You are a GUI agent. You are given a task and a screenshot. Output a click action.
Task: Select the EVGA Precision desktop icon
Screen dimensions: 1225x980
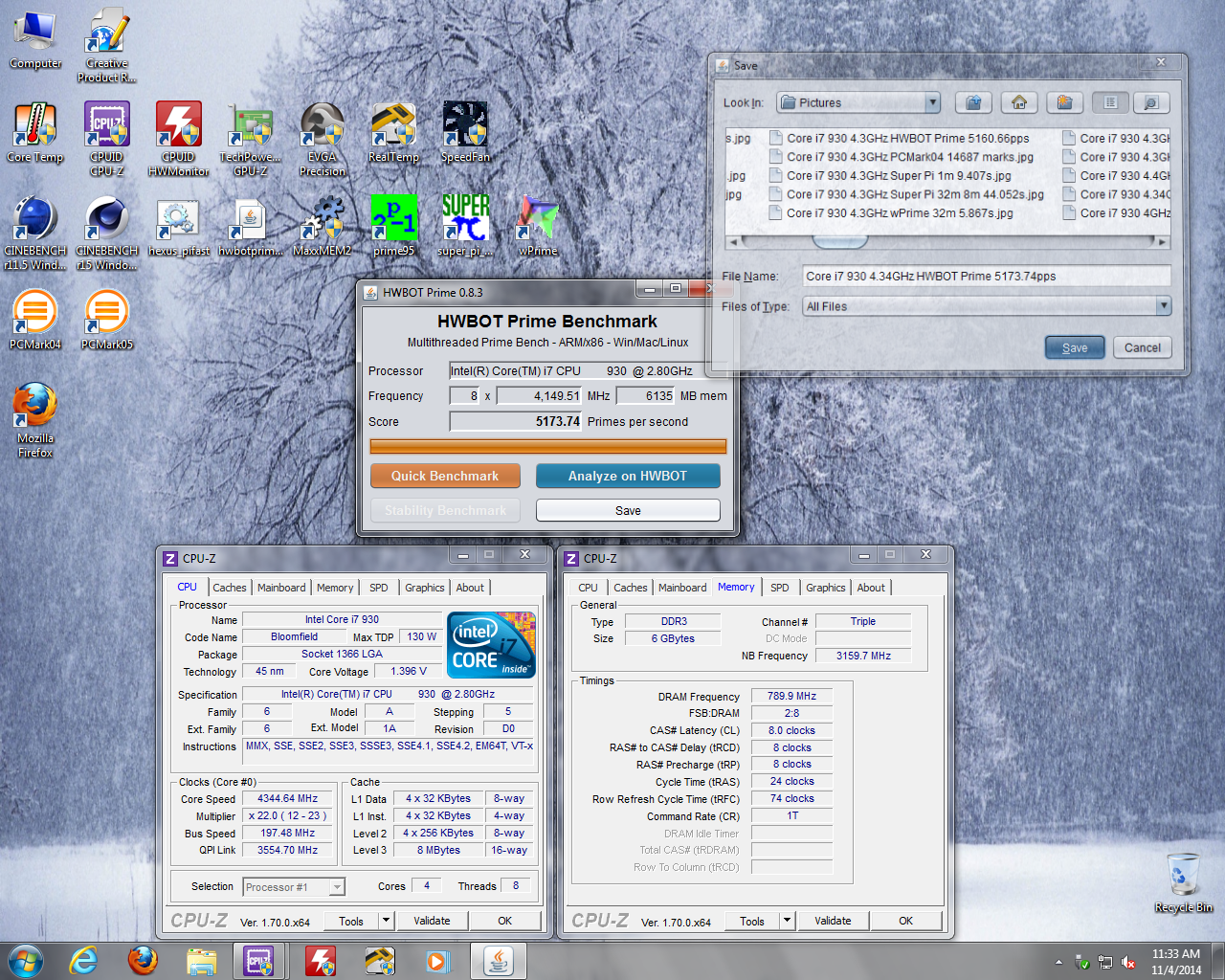pos(323,139)
